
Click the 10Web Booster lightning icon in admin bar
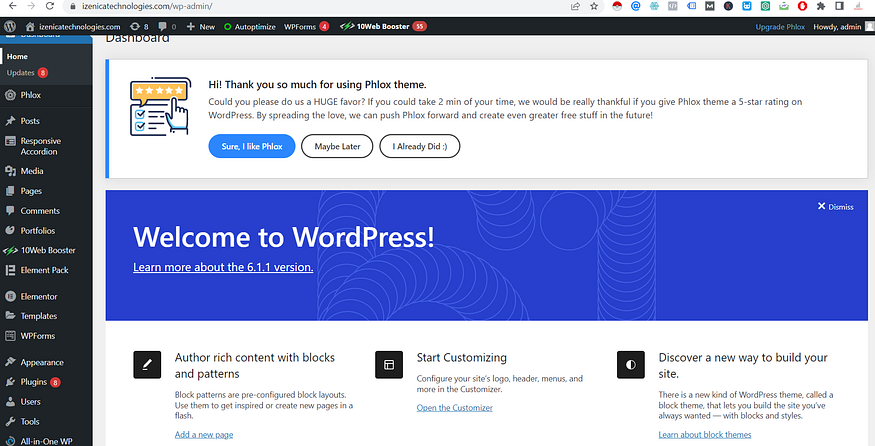point(347,26)
